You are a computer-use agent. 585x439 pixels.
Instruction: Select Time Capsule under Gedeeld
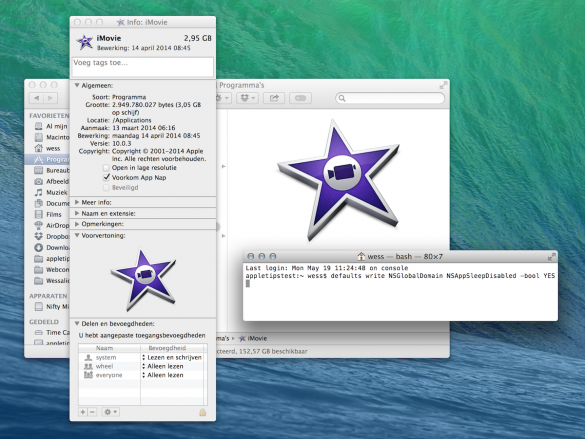[51, 332]
